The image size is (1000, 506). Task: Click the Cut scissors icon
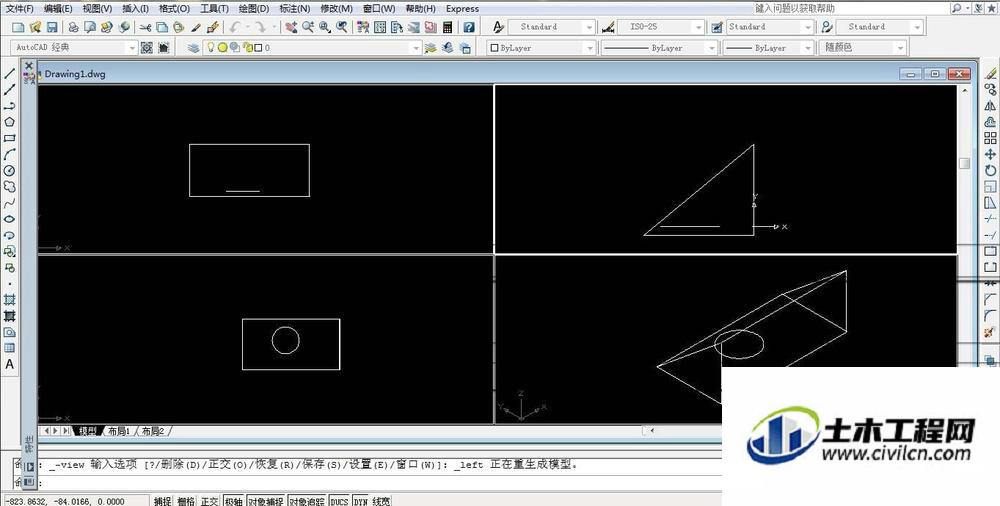click(145, 27)
